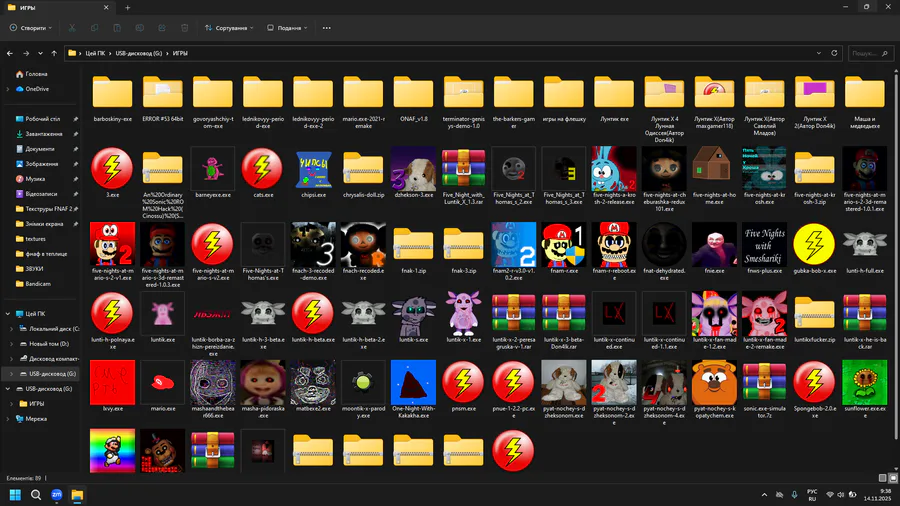Click Цей ПК in the address breadcrumb
The height and width of the screenshot is (506, 900).
tap(95, 53)
